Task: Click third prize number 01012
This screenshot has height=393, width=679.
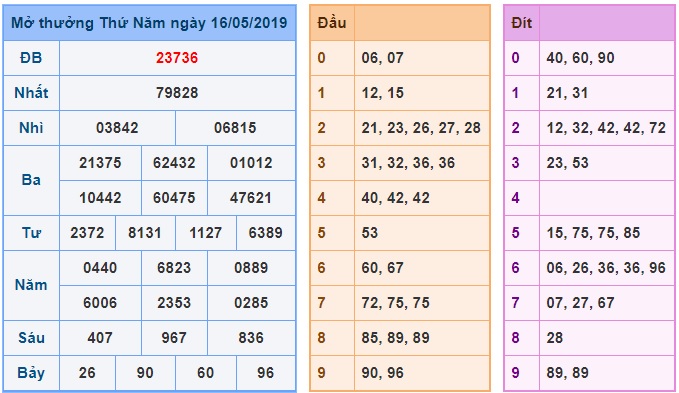Action: click(x=251, y=163)
